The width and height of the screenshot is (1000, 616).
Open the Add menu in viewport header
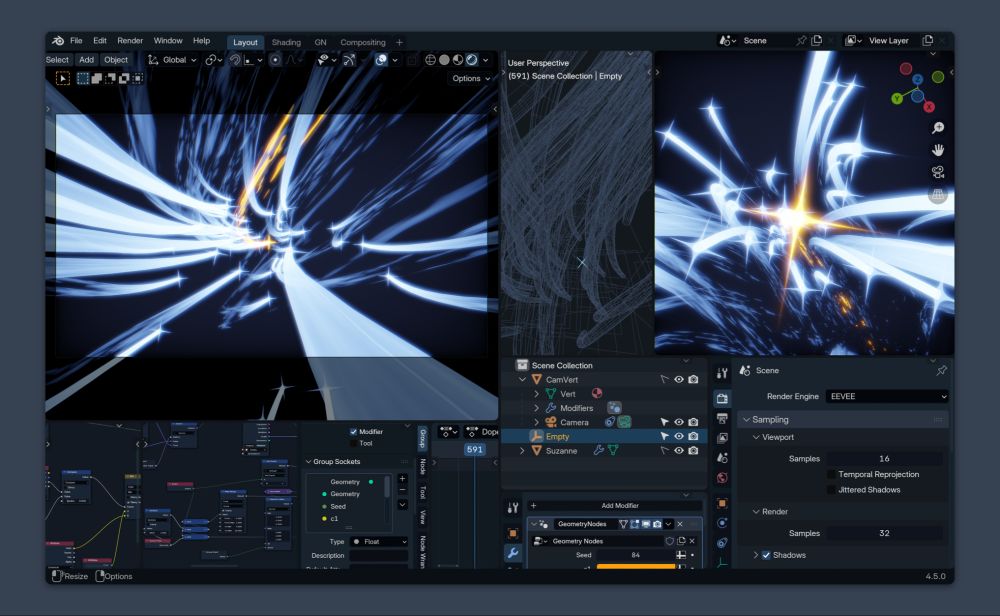[86, 60]
